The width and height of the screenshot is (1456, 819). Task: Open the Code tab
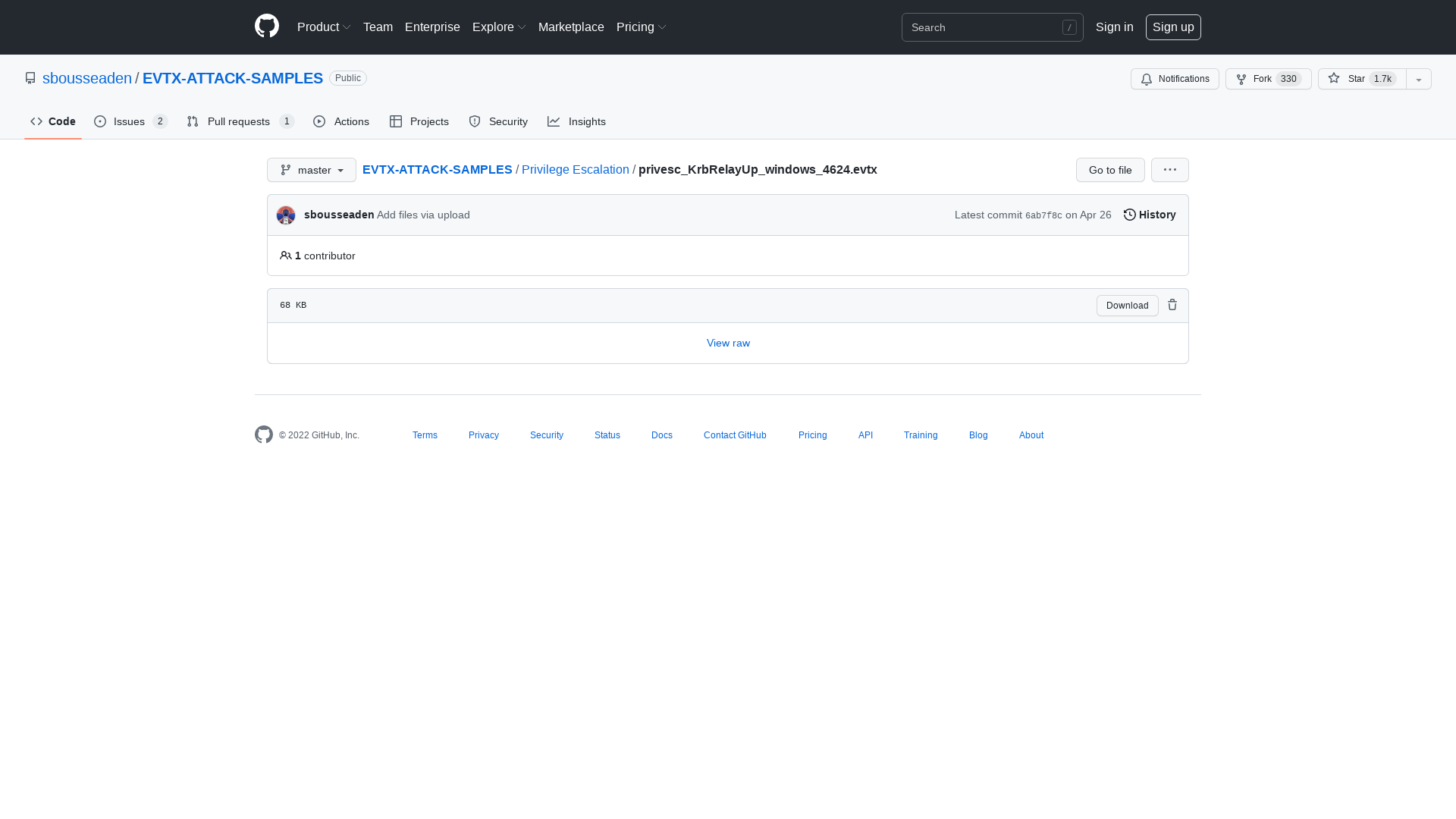tap(53, 121)
